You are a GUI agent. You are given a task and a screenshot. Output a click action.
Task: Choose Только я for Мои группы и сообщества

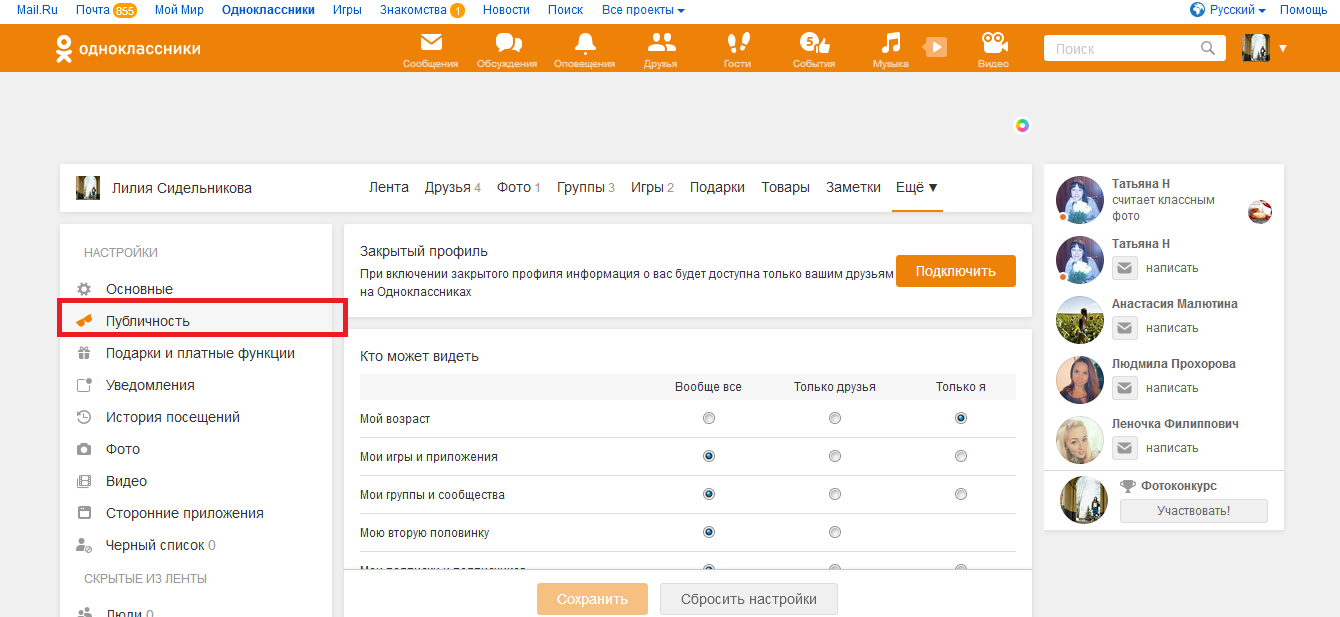[961, 495]
